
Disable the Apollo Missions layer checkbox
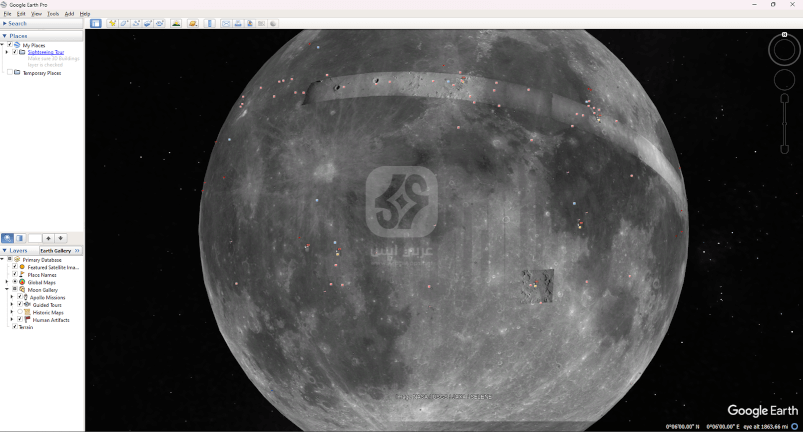(20, 297)
